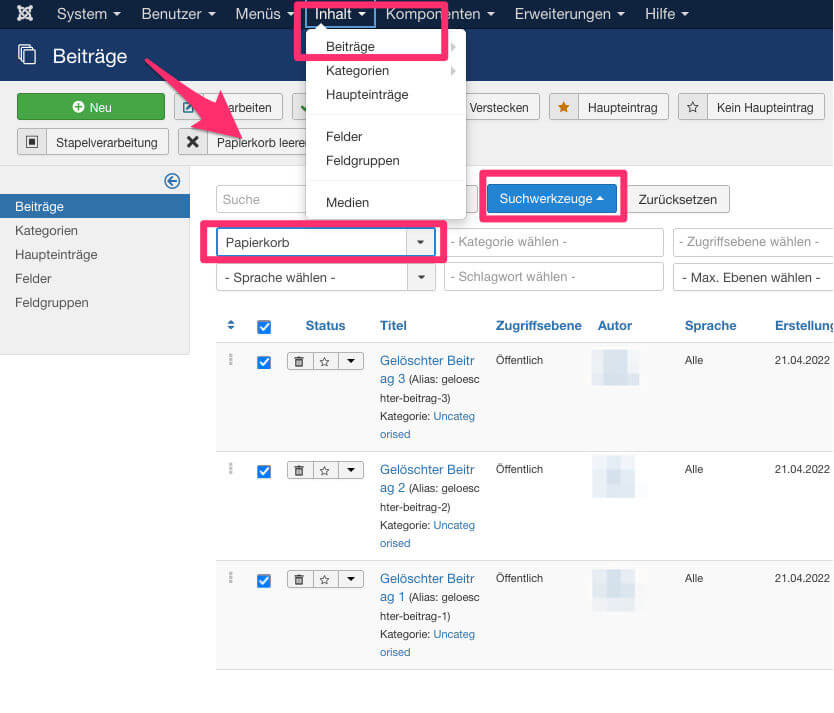Select Medien from the Inhalt menu
Image resolution: width=834 pixels, height=713 pixels.
point(347,202)
